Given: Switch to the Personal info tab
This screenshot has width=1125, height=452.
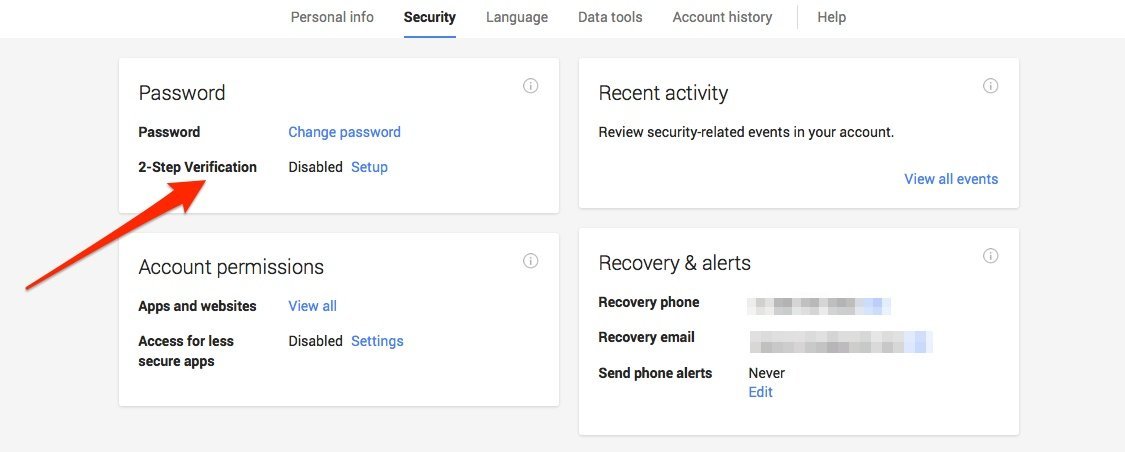Looking at the screenshot, I should [x=332, y=17].
